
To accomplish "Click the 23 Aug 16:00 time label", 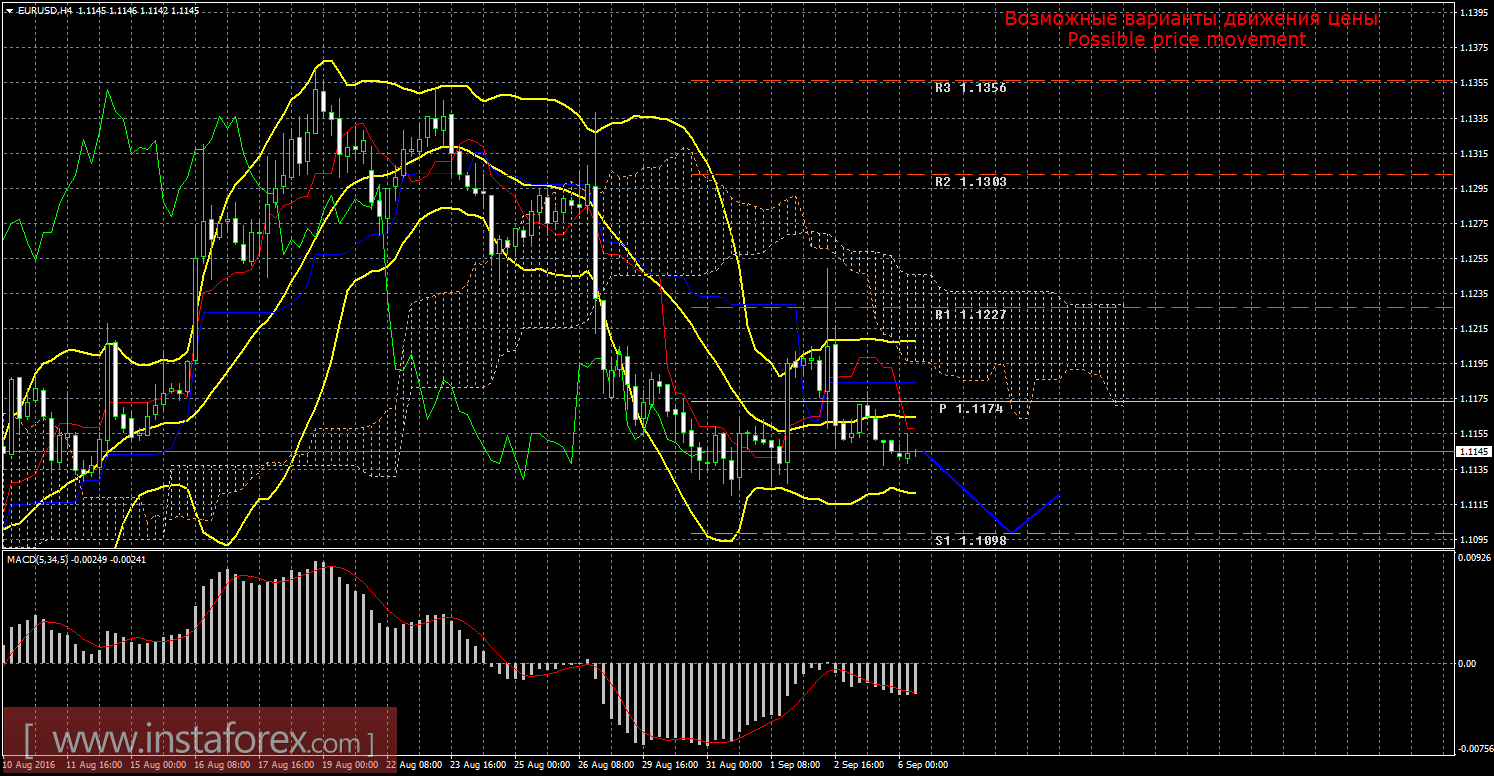I will 478,765.
